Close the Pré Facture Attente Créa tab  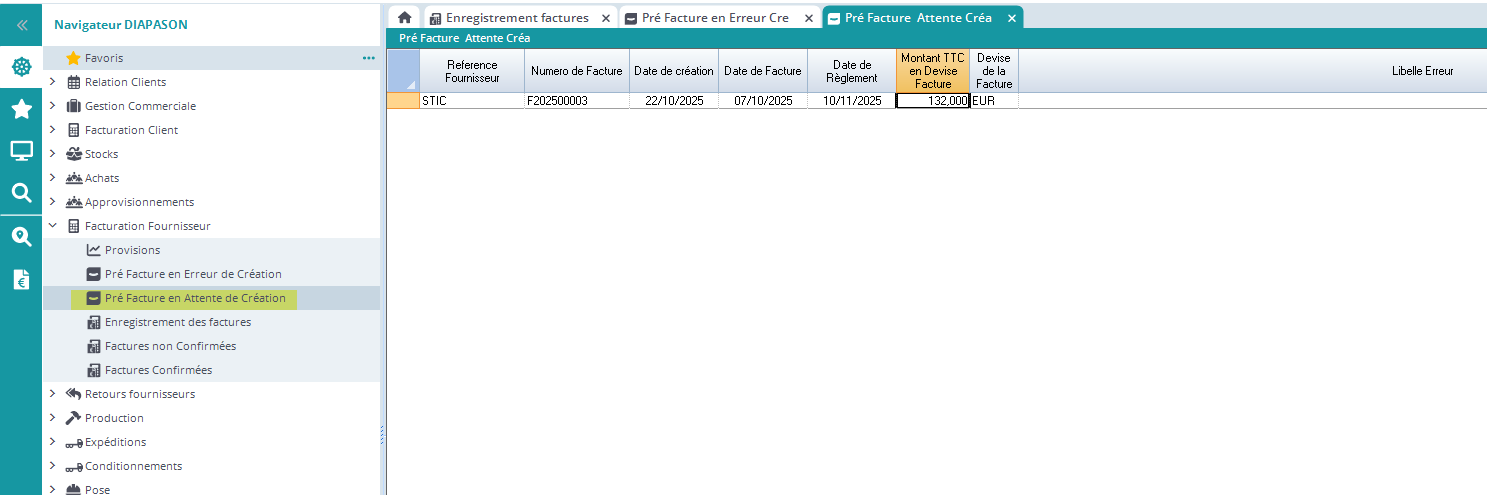1011,18
